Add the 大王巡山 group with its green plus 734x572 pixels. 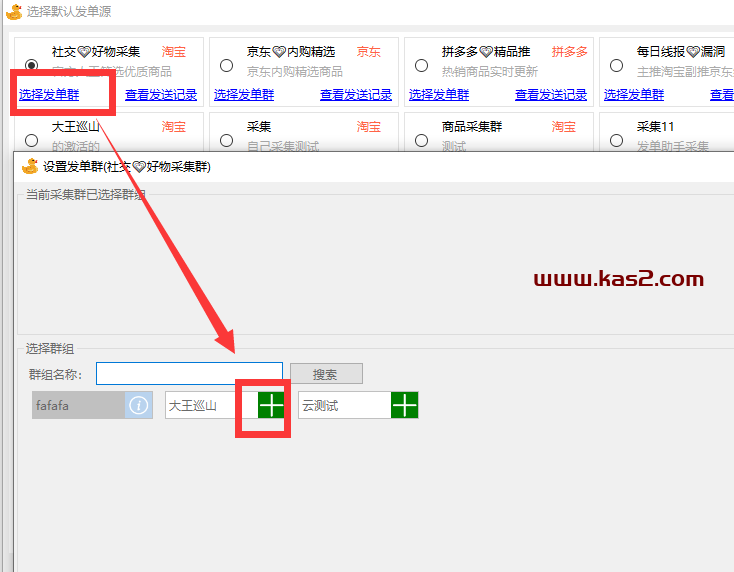coord(271,405)
